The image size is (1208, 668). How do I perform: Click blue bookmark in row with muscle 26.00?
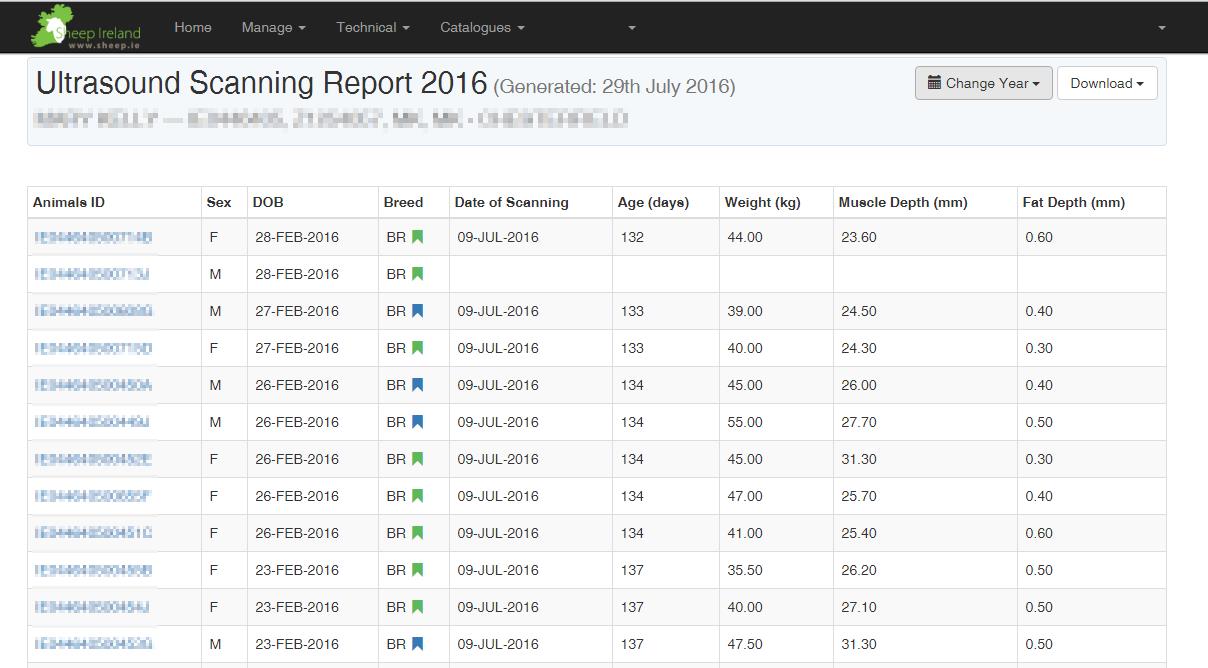[x=418, y=385]
